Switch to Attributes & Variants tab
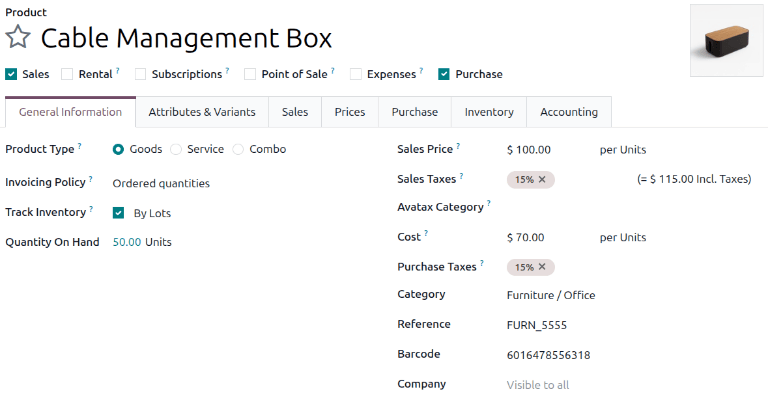This screenshot has height=398, width=768. [x=202, y=112]
